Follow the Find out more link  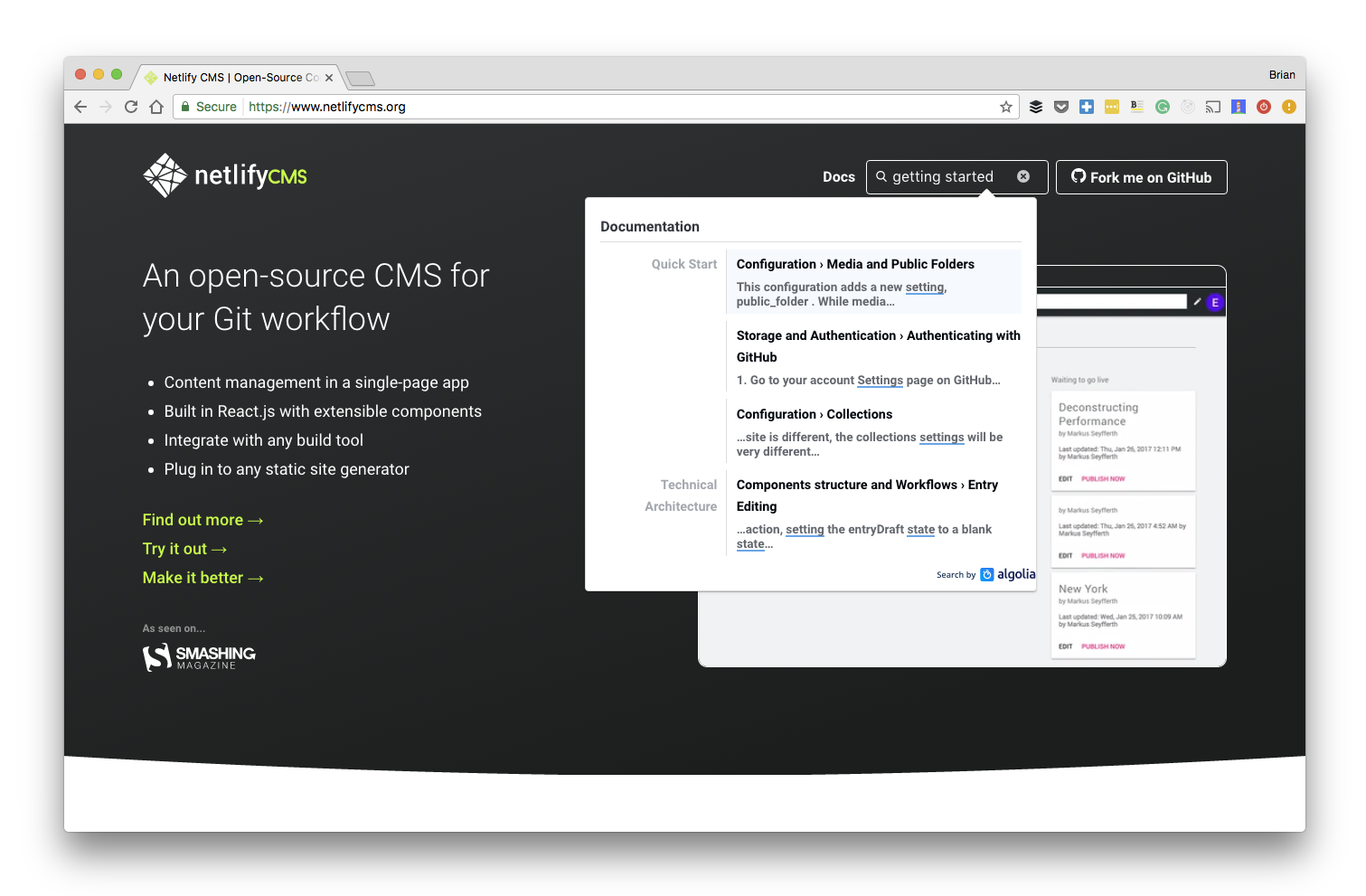tap(203, 520)
